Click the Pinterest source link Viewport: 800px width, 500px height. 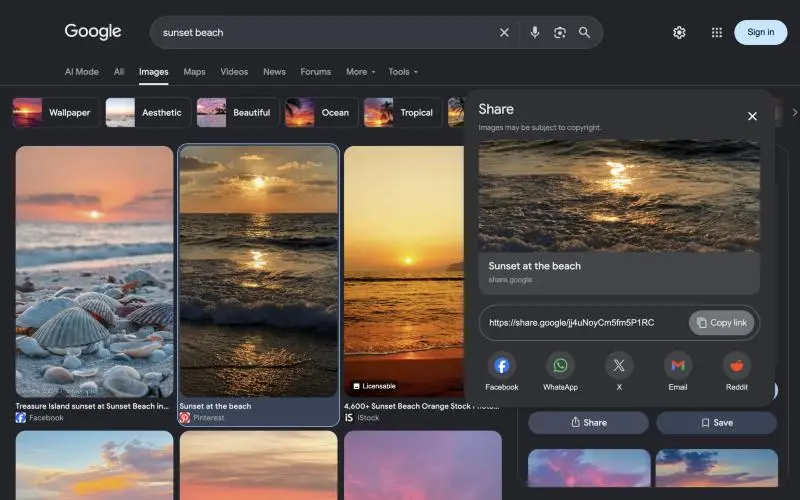pos(202,418)
